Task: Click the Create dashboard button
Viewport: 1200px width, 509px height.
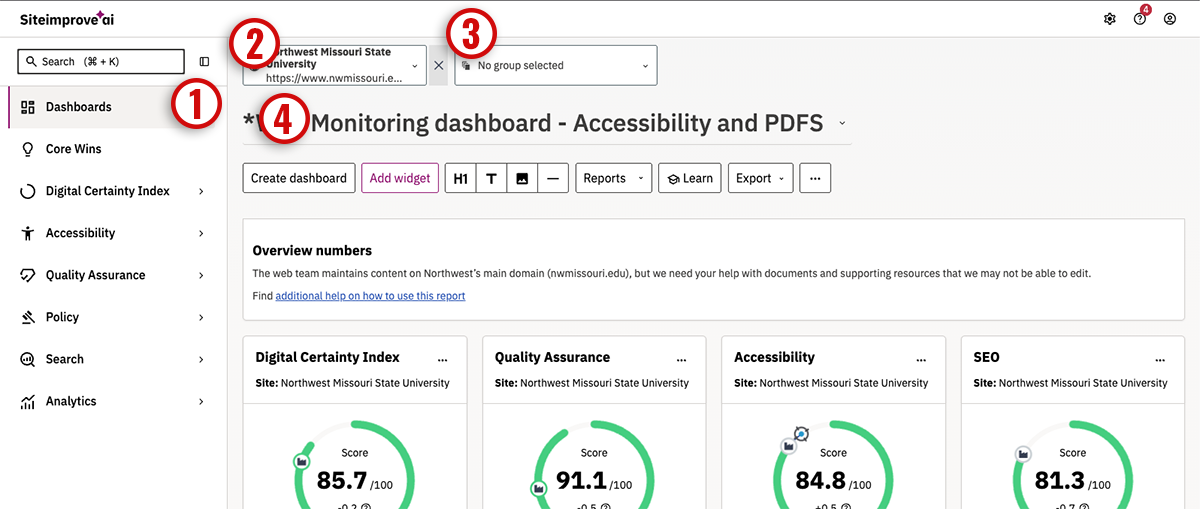Action: (299, 178)
